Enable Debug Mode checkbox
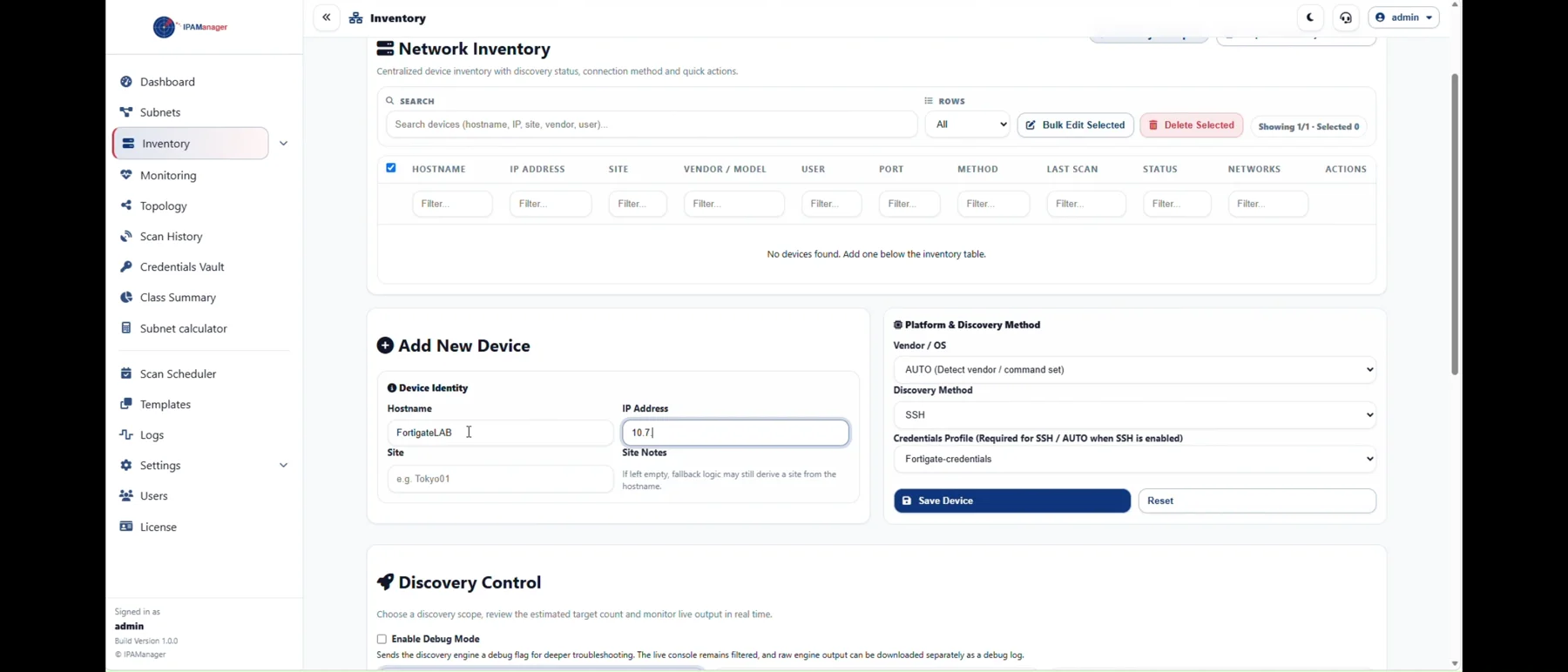 382,639
